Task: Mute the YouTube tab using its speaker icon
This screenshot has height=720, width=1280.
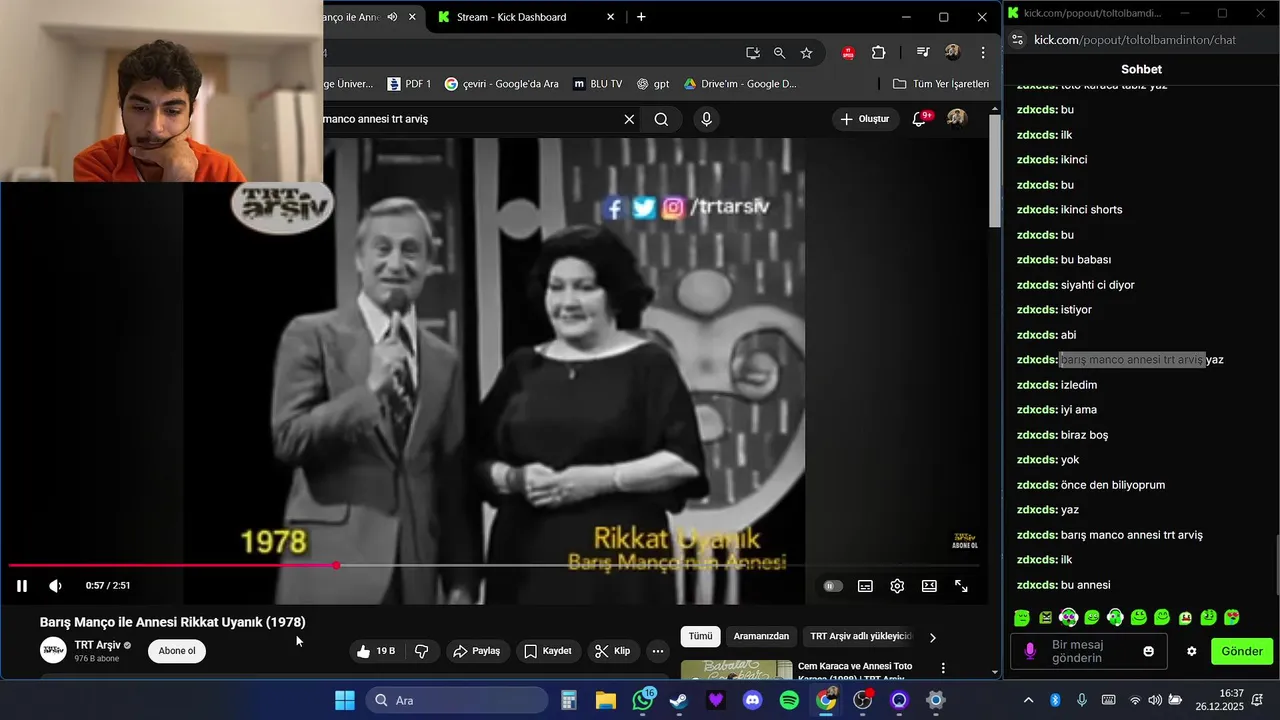Action: click(393, 17)
